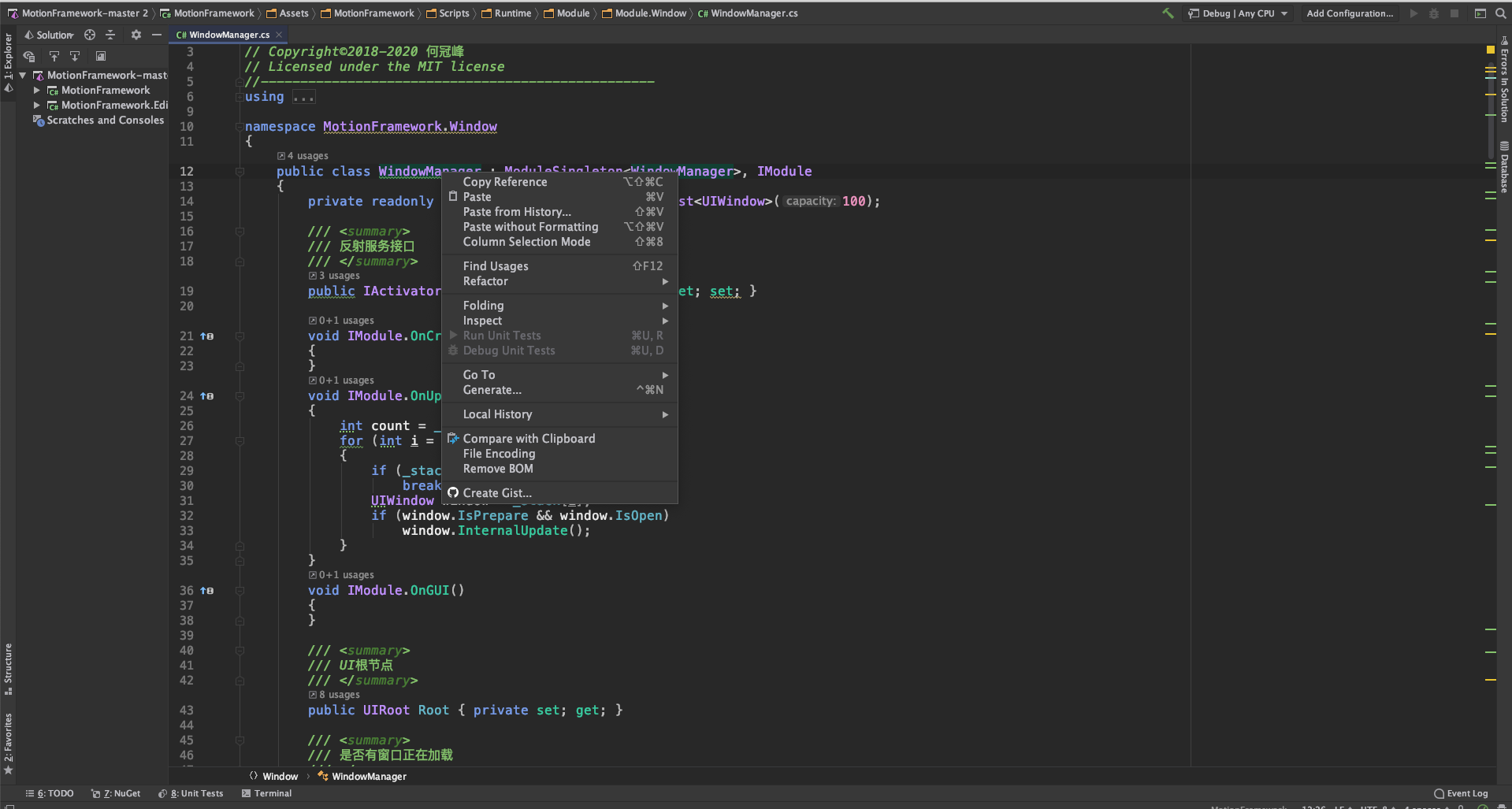
Task: Collapse all nodes in the Solution explorer
Action: pos(110,35)
